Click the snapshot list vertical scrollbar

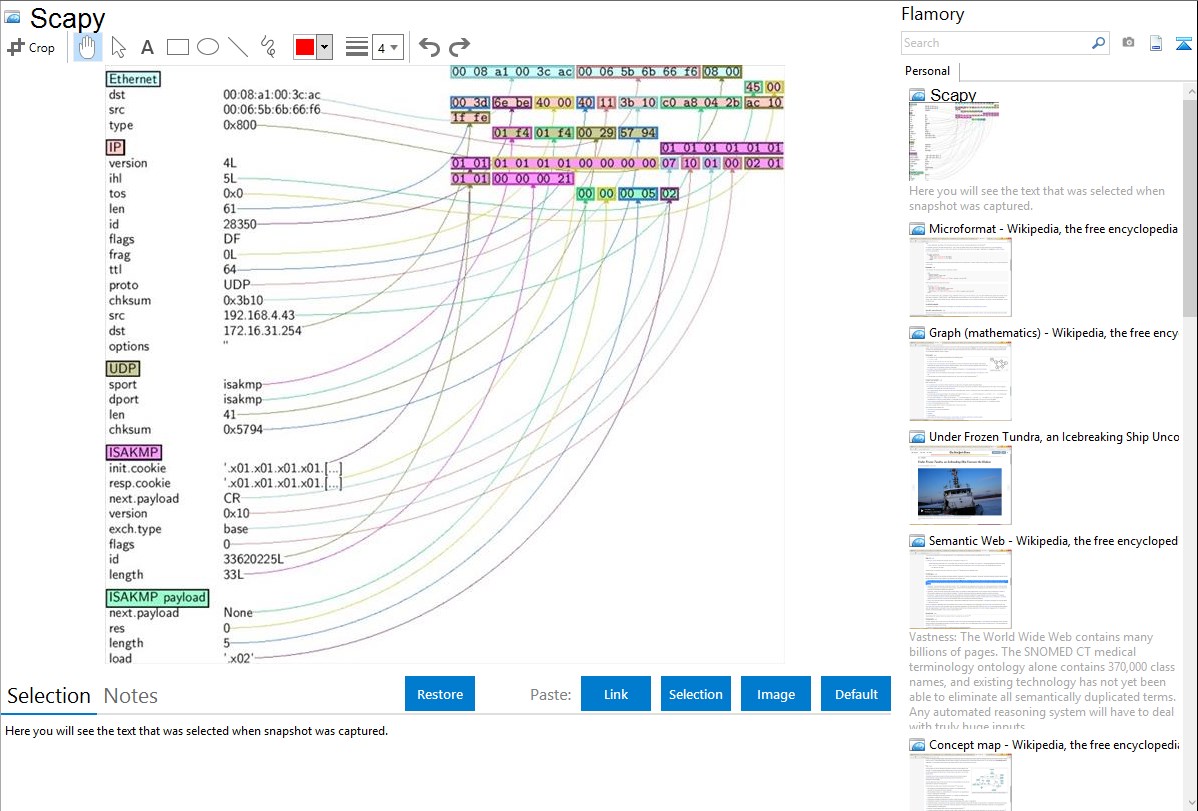coord(1190,207)
